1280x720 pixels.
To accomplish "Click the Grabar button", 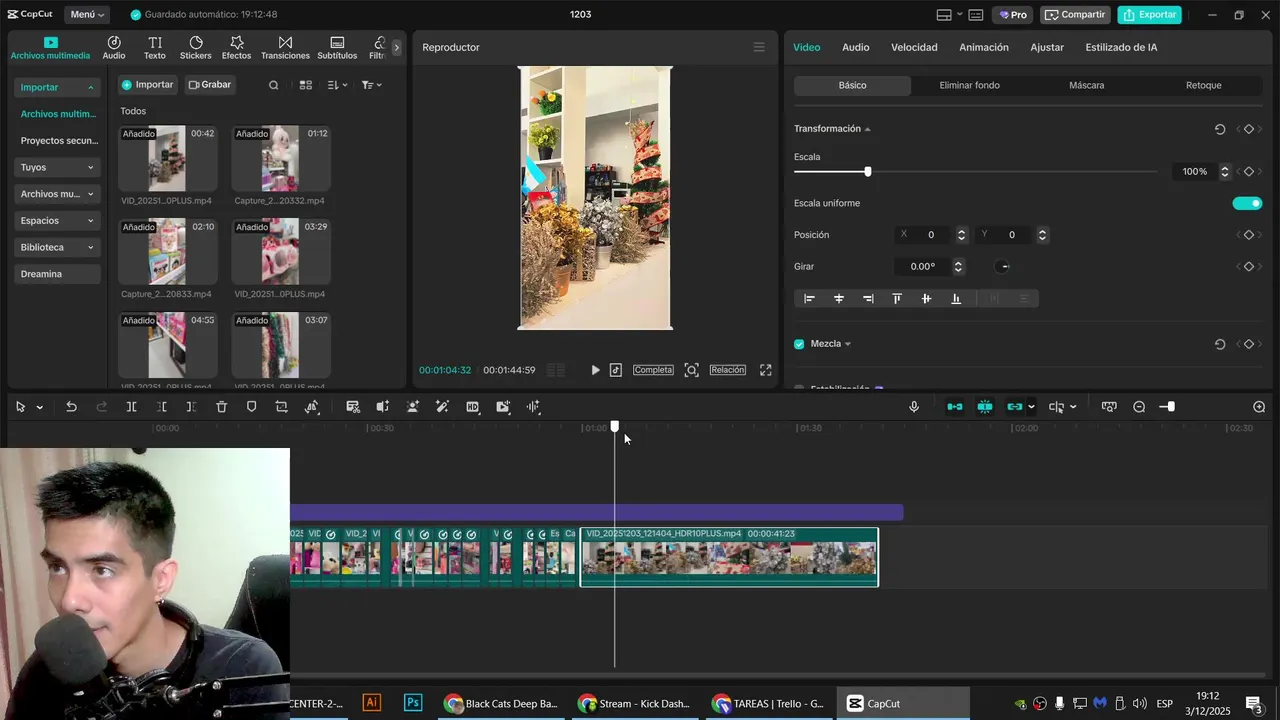I will click(x=209, y=85).
